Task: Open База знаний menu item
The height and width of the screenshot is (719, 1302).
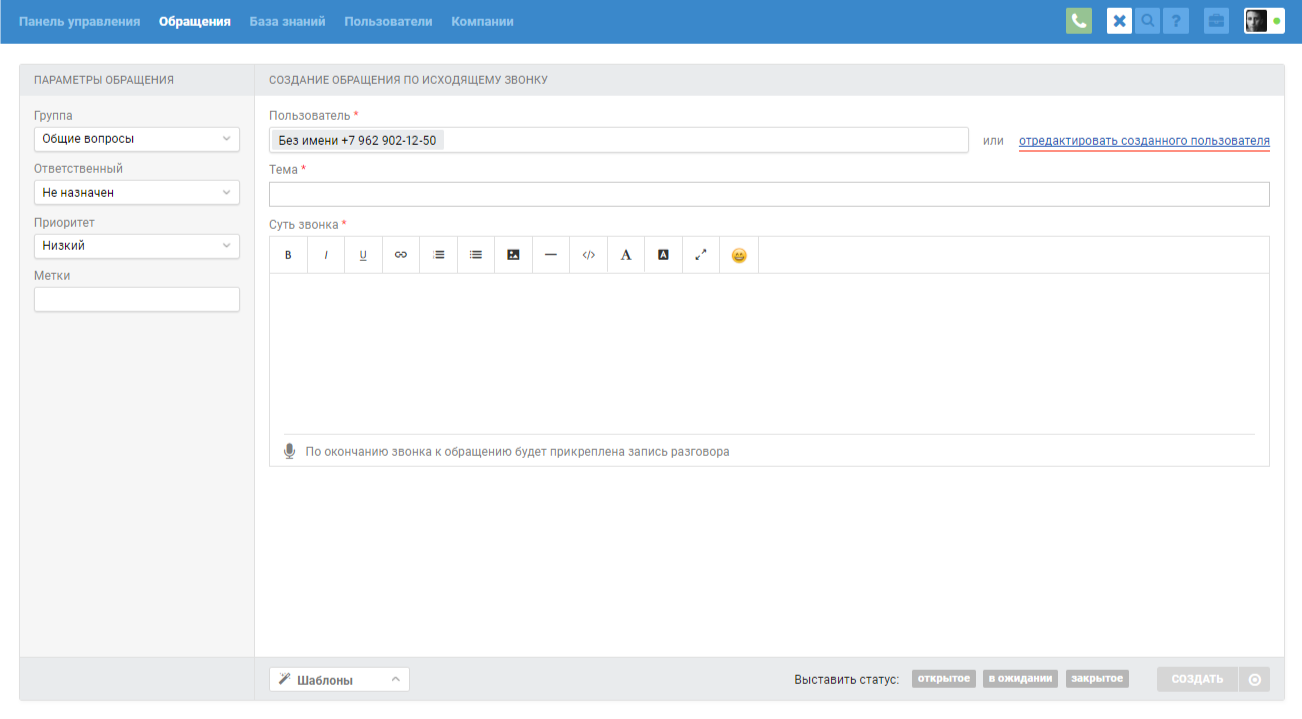Action: [x=287, y=21]
